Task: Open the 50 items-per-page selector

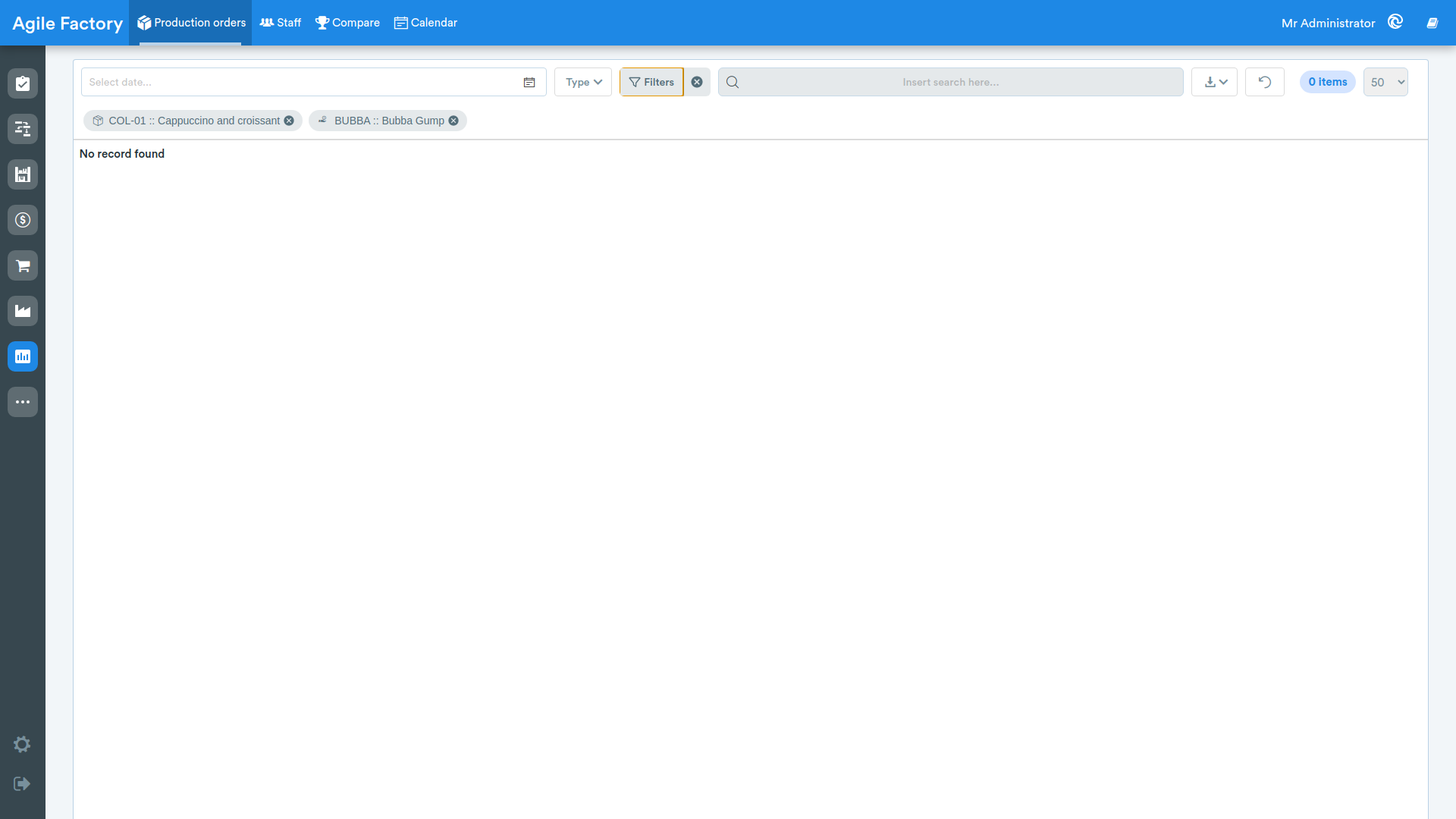Action: point(1385,82)
